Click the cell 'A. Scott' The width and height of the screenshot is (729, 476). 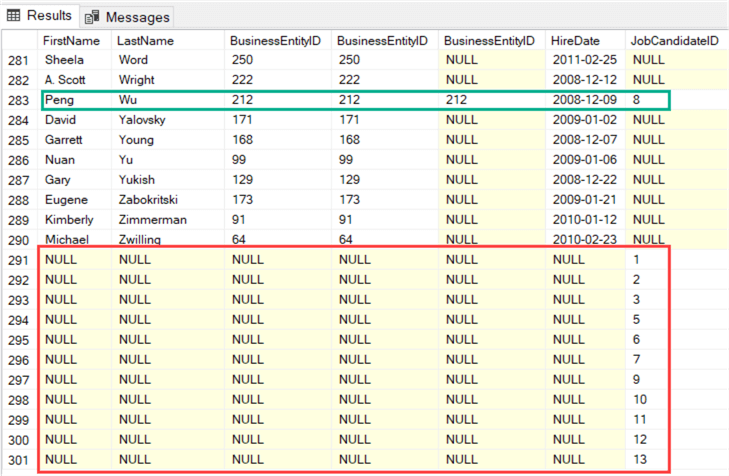pos(74,80)
